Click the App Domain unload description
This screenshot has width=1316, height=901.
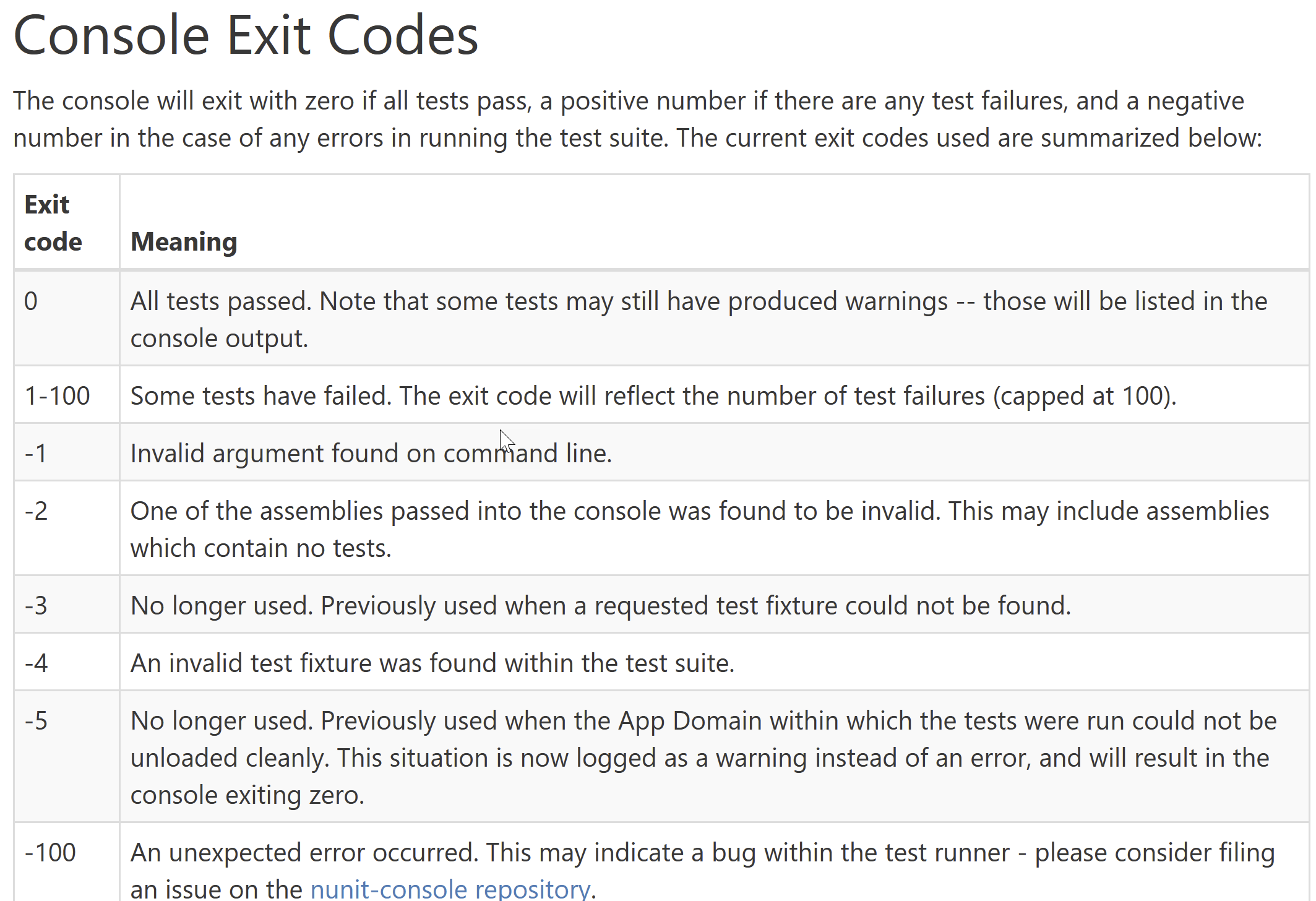703,757
